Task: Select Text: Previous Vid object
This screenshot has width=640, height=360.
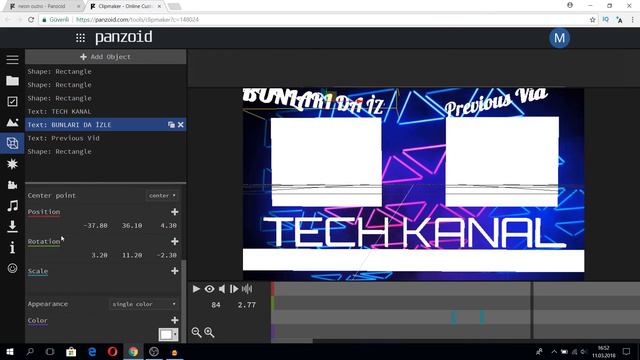Action: click(105, 138)
